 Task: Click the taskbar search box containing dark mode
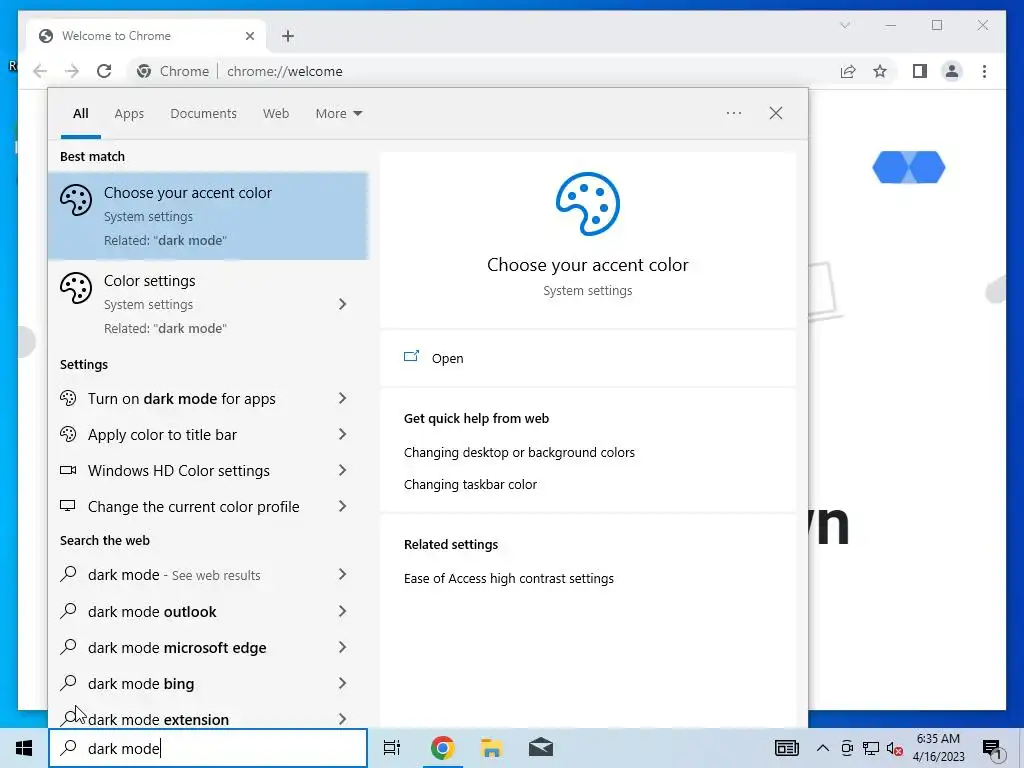point(208,748)
